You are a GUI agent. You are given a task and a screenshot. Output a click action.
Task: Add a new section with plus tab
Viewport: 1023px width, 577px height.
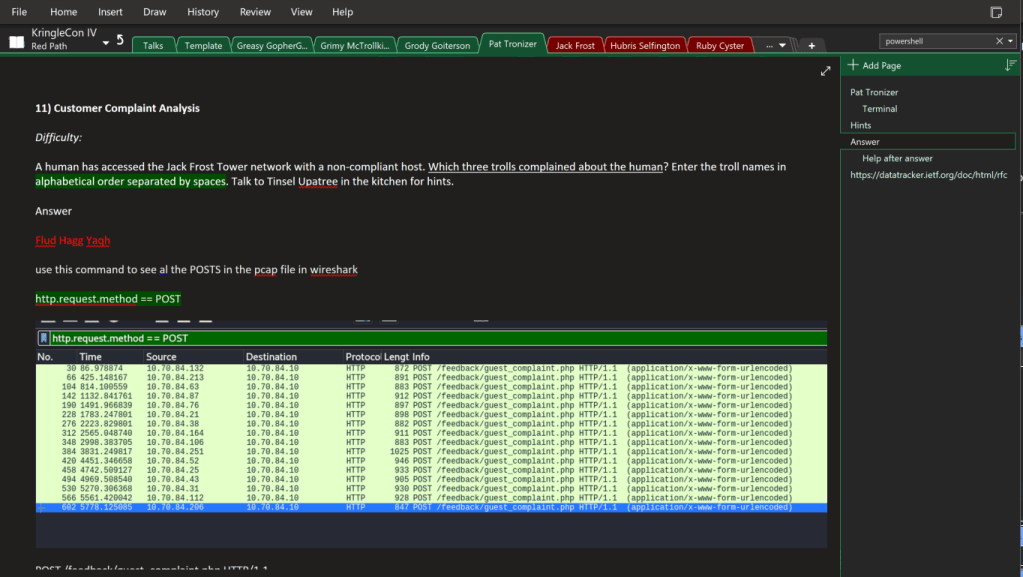(x=812, y=45)
